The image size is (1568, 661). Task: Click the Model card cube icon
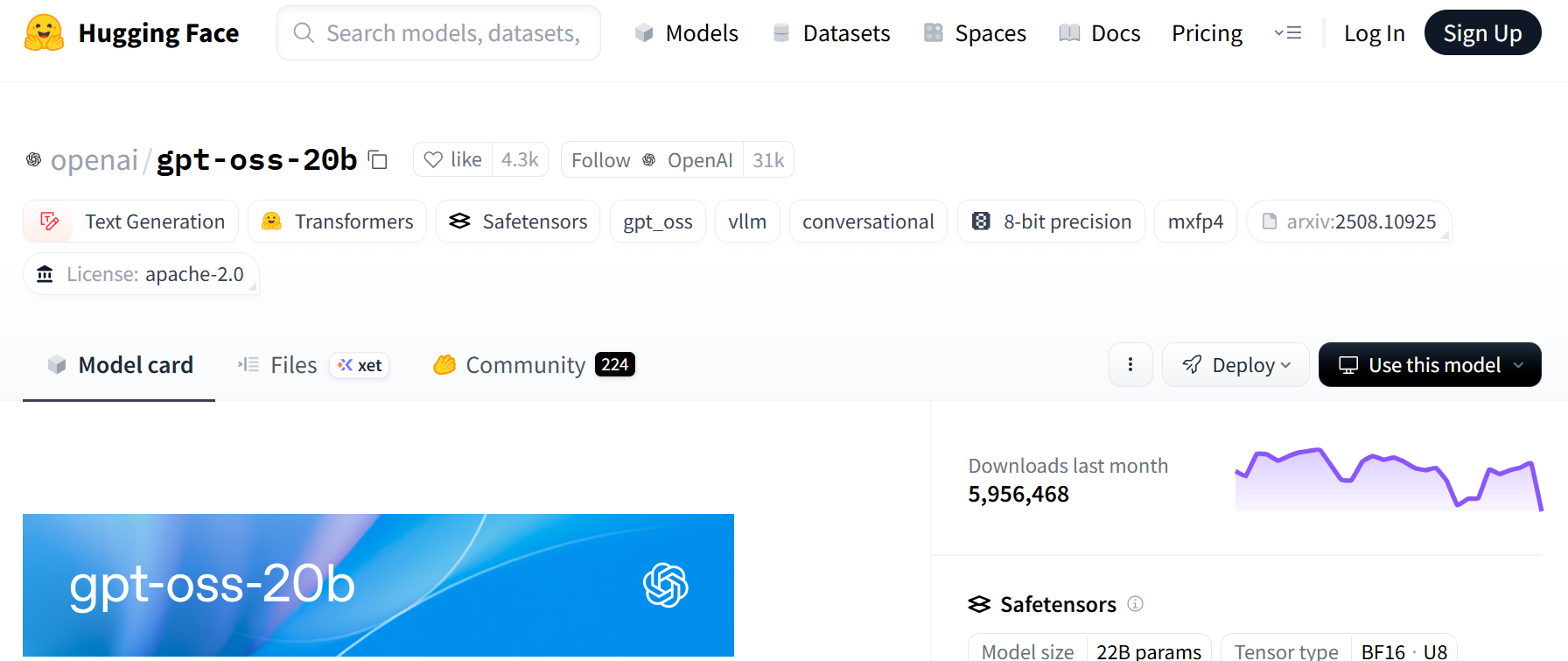[57, 365]
